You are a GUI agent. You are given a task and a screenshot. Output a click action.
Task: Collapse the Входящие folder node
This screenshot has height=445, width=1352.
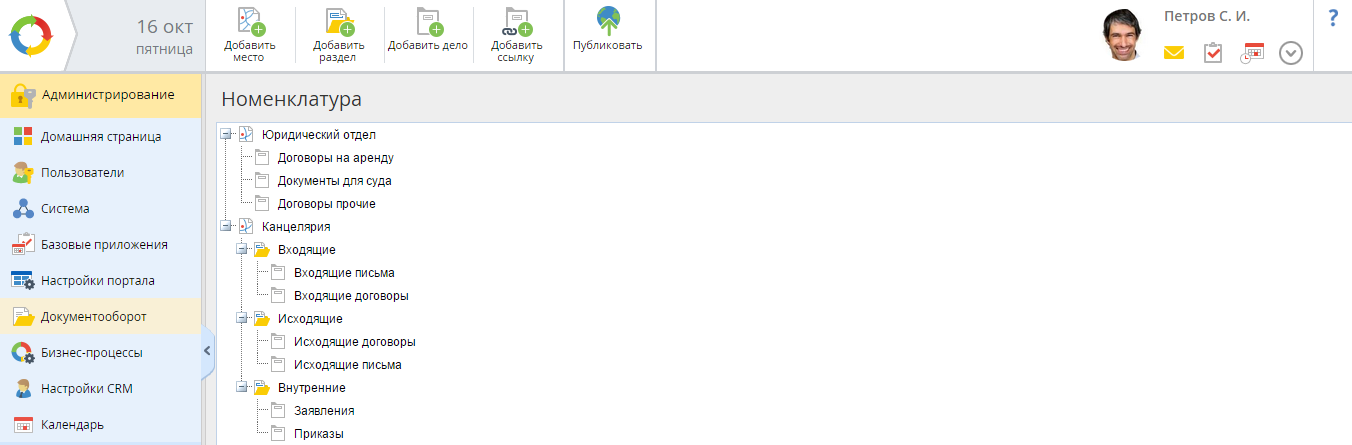242,249
